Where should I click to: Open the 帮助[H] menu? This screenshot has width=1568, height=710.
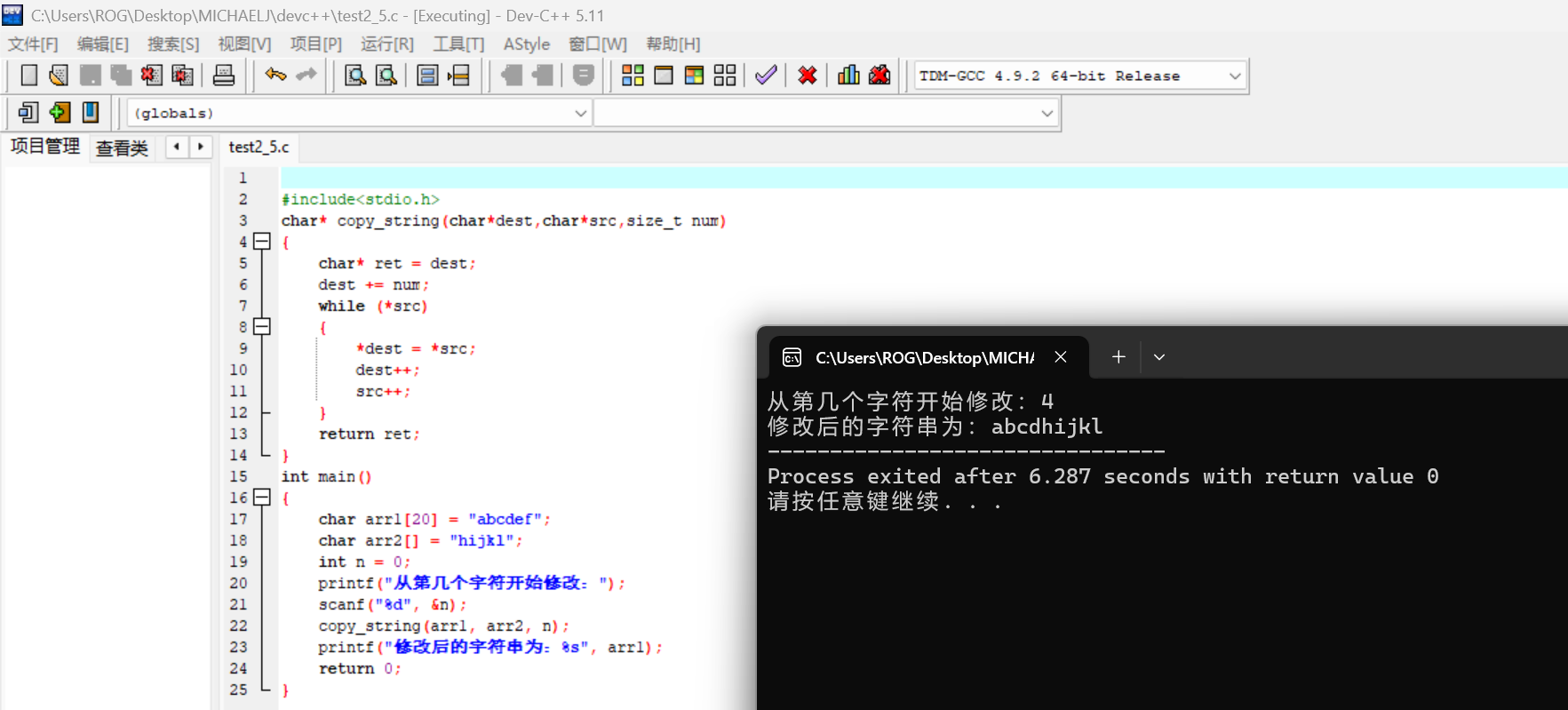coord(673,44)
